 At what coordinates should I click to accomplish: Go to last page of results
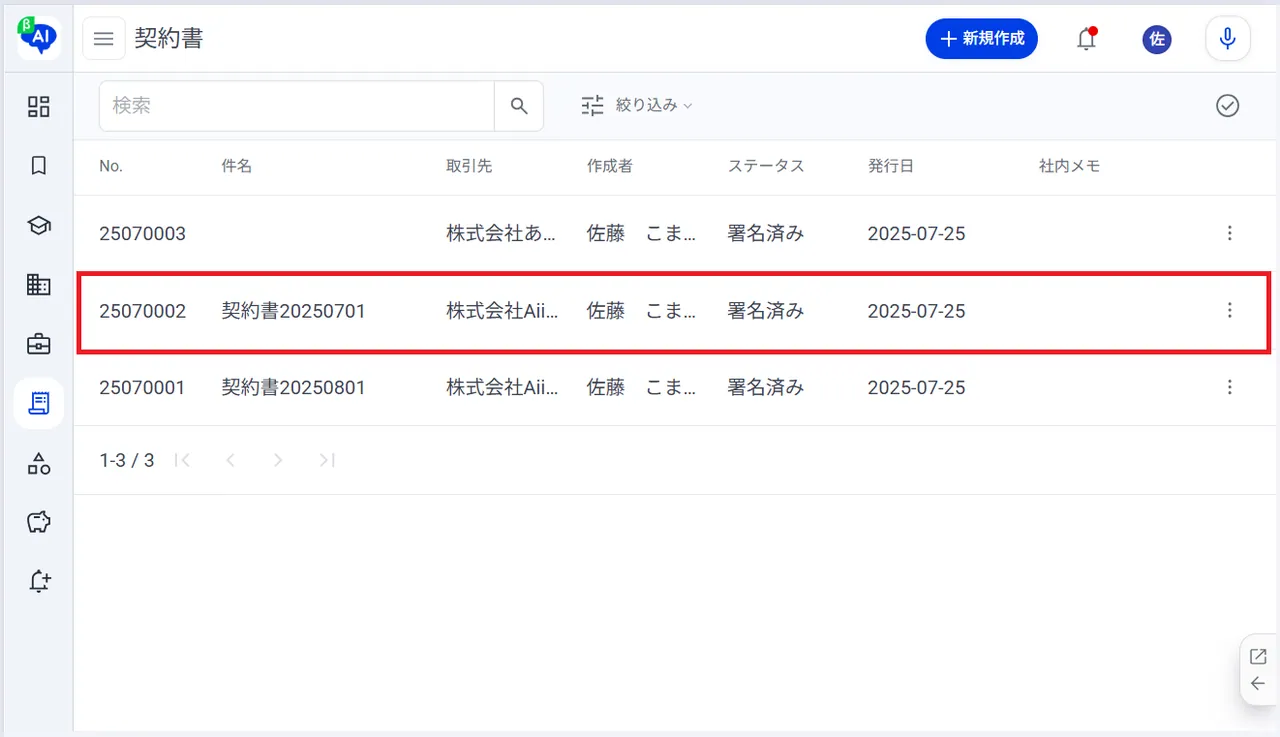pos(326,460)
